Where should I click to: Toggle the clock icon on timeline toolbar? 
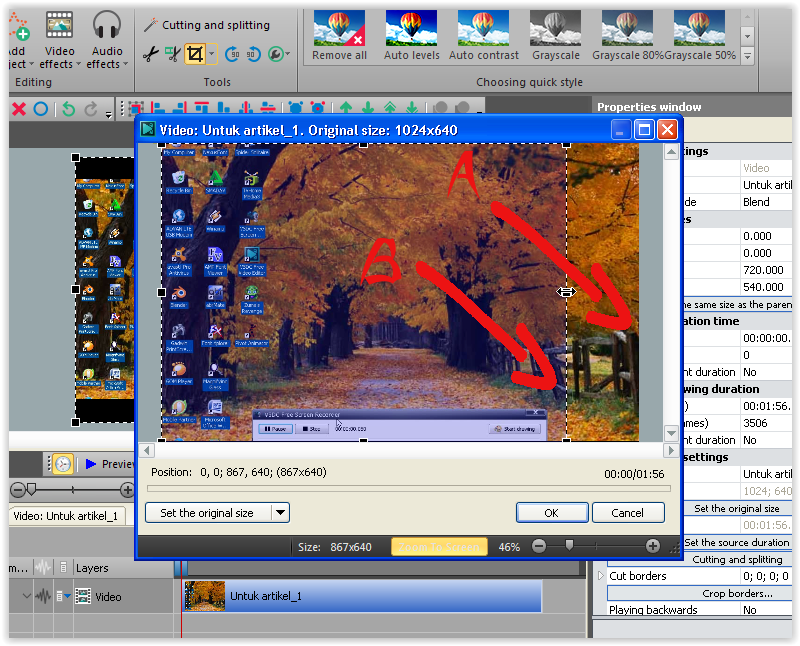click(x=62, y=464)
